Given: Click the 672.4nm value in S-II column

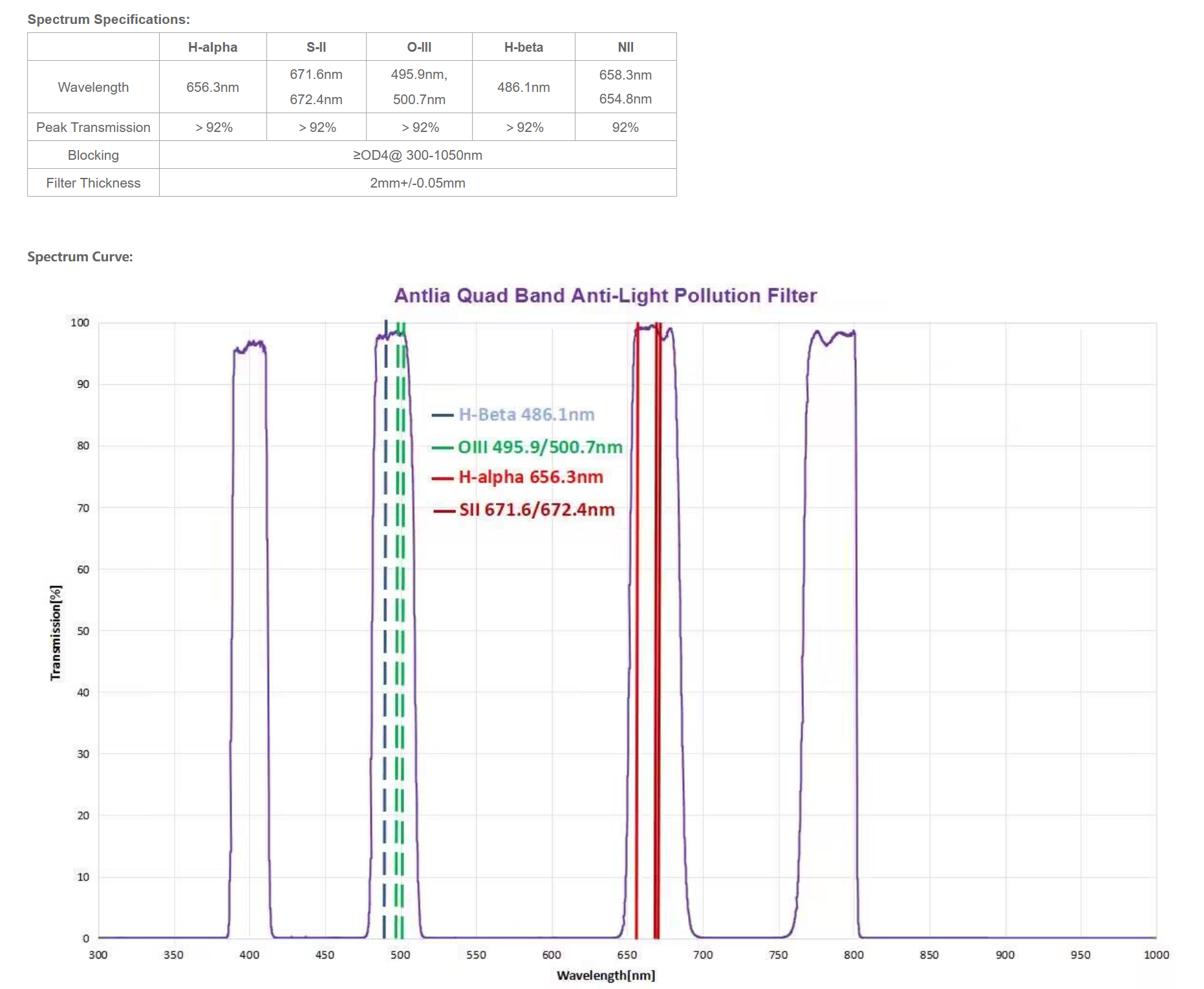Looking at the screenshot, I should coord(316,100).
